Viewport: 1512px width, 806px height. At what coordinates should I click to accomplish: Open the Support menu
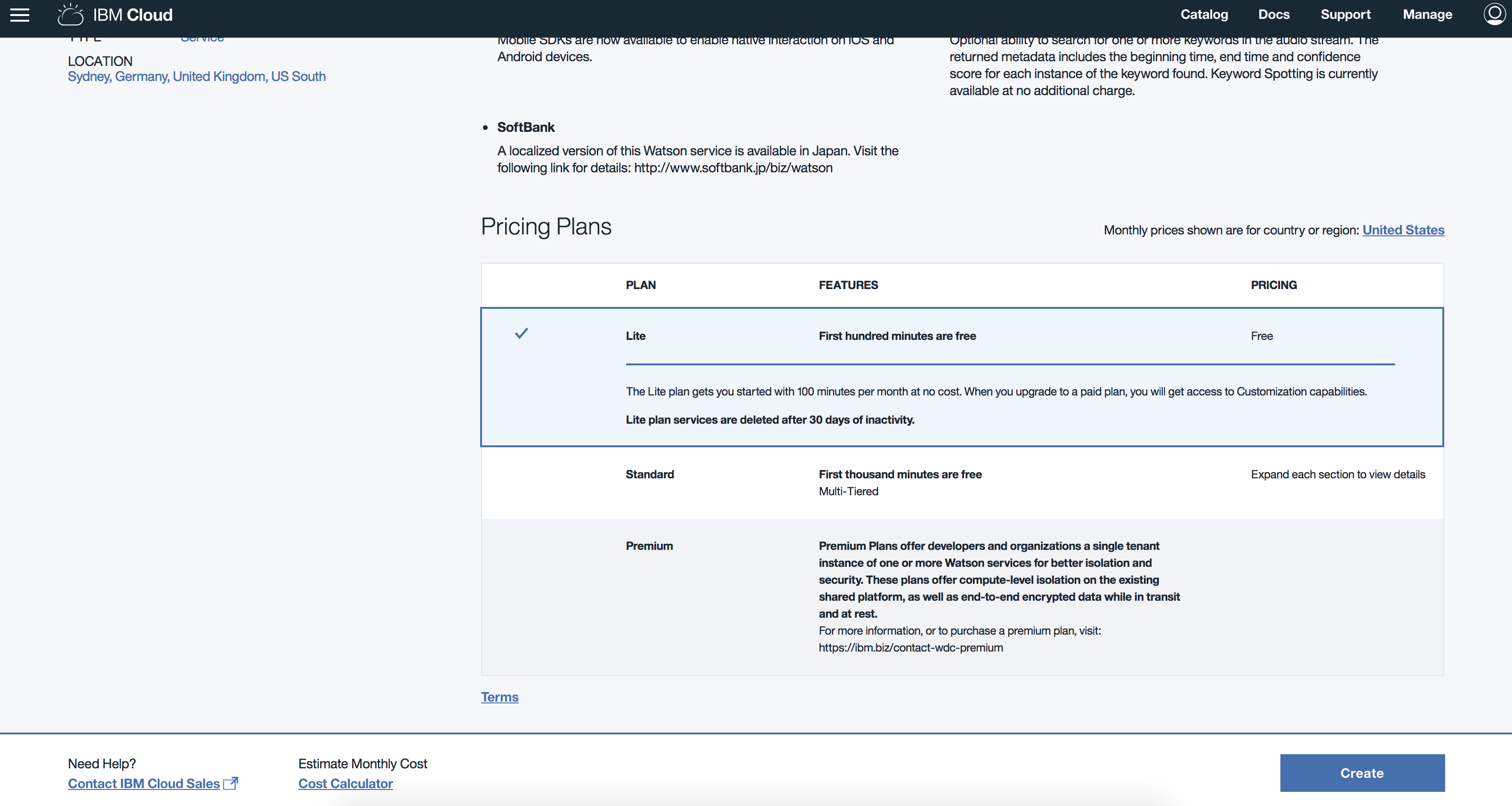coord(1345,15)
